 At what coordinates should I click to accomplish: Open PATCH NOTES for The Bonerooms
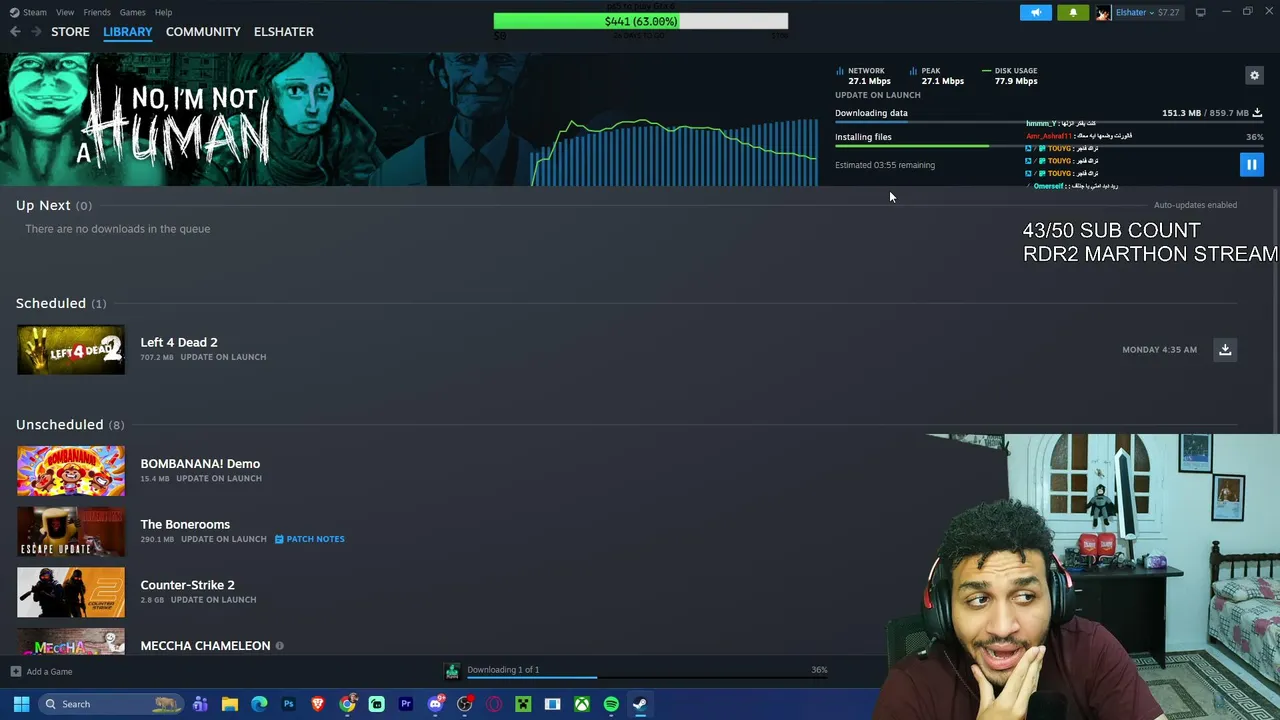click(309, 539)
